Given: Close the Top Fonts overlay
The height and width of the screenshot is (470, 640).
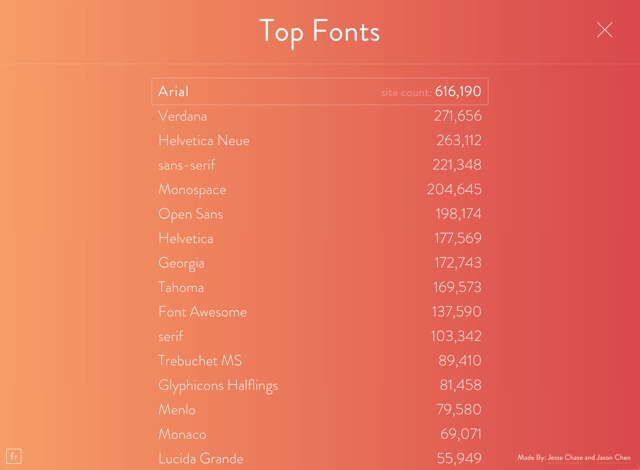Looking at the screenshot, I should pos(604,30).
